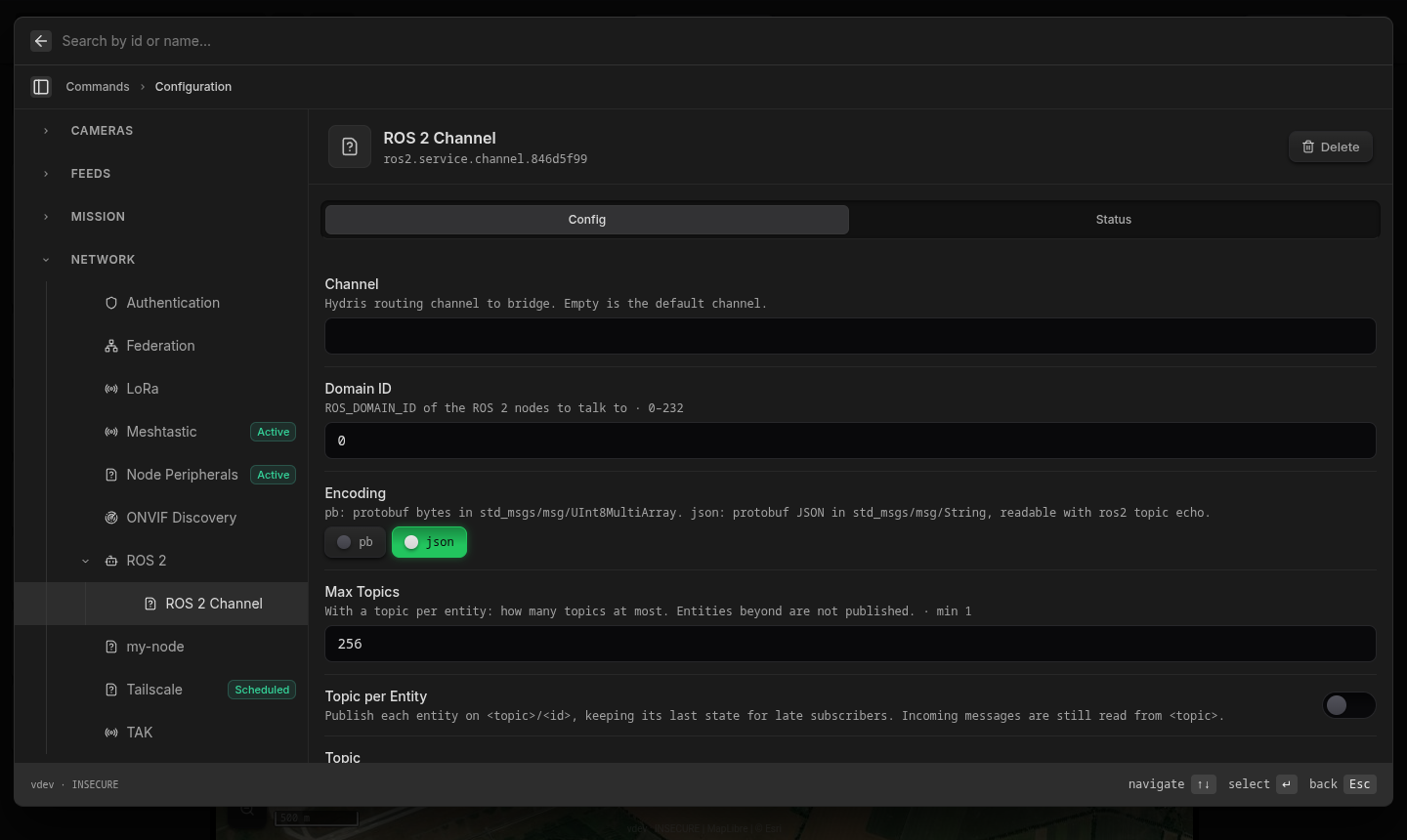Click the Domain ID input field
1407x840 pixels.
click(850, 441)
